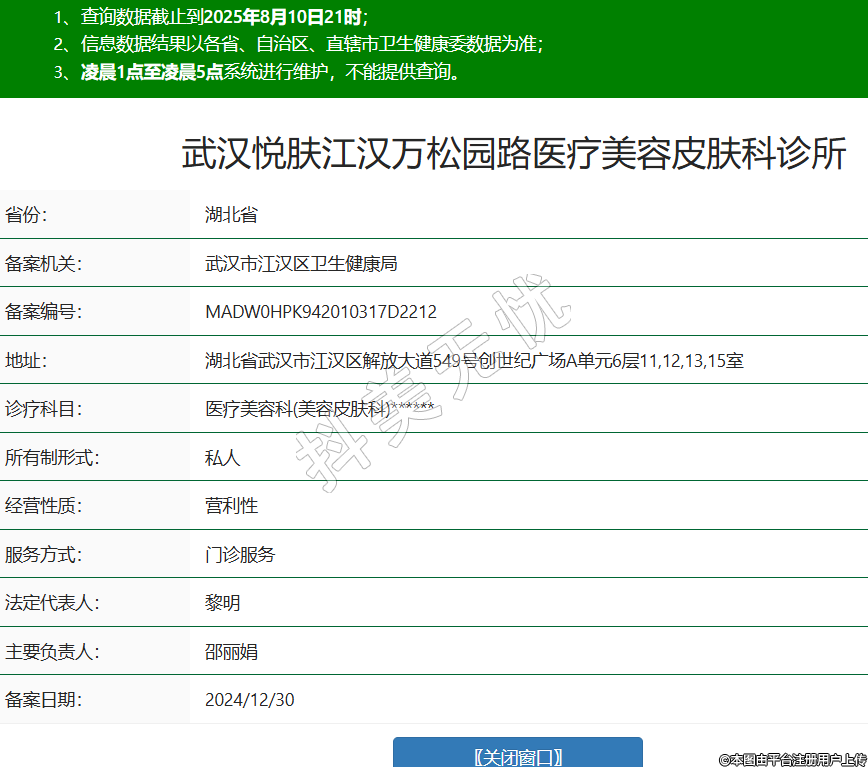Select the record number MADW0HPK942010317D2212

click(320, 312)
